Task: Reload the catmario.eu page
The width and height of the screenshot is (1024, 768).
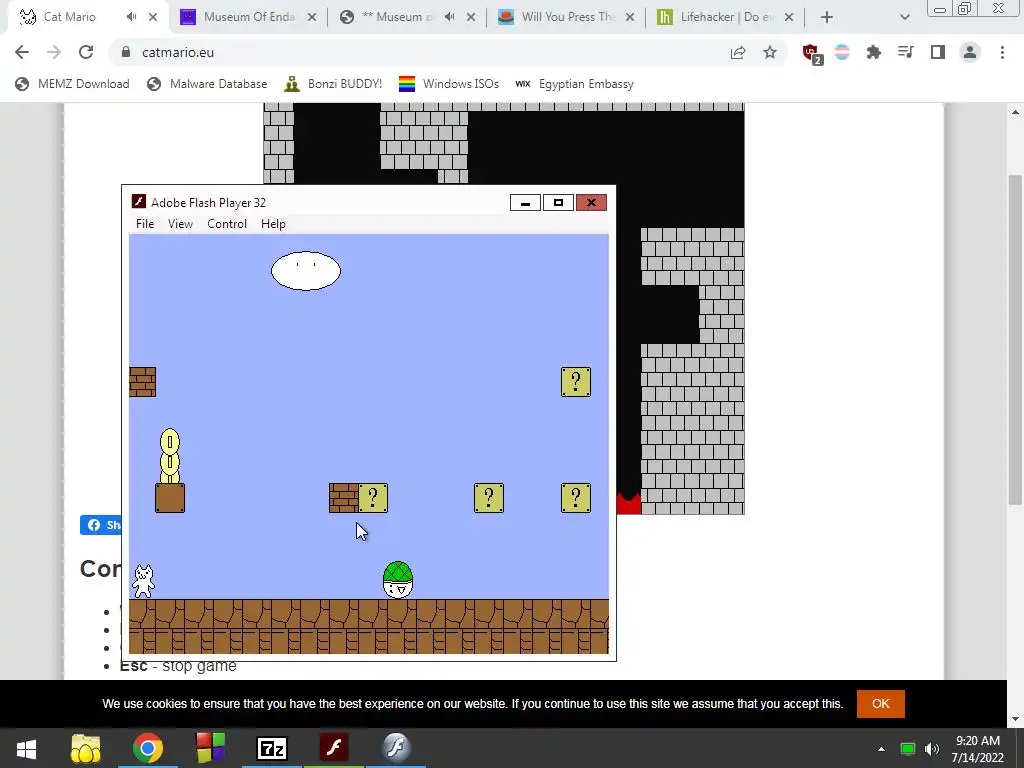Action: click(86, 52)
